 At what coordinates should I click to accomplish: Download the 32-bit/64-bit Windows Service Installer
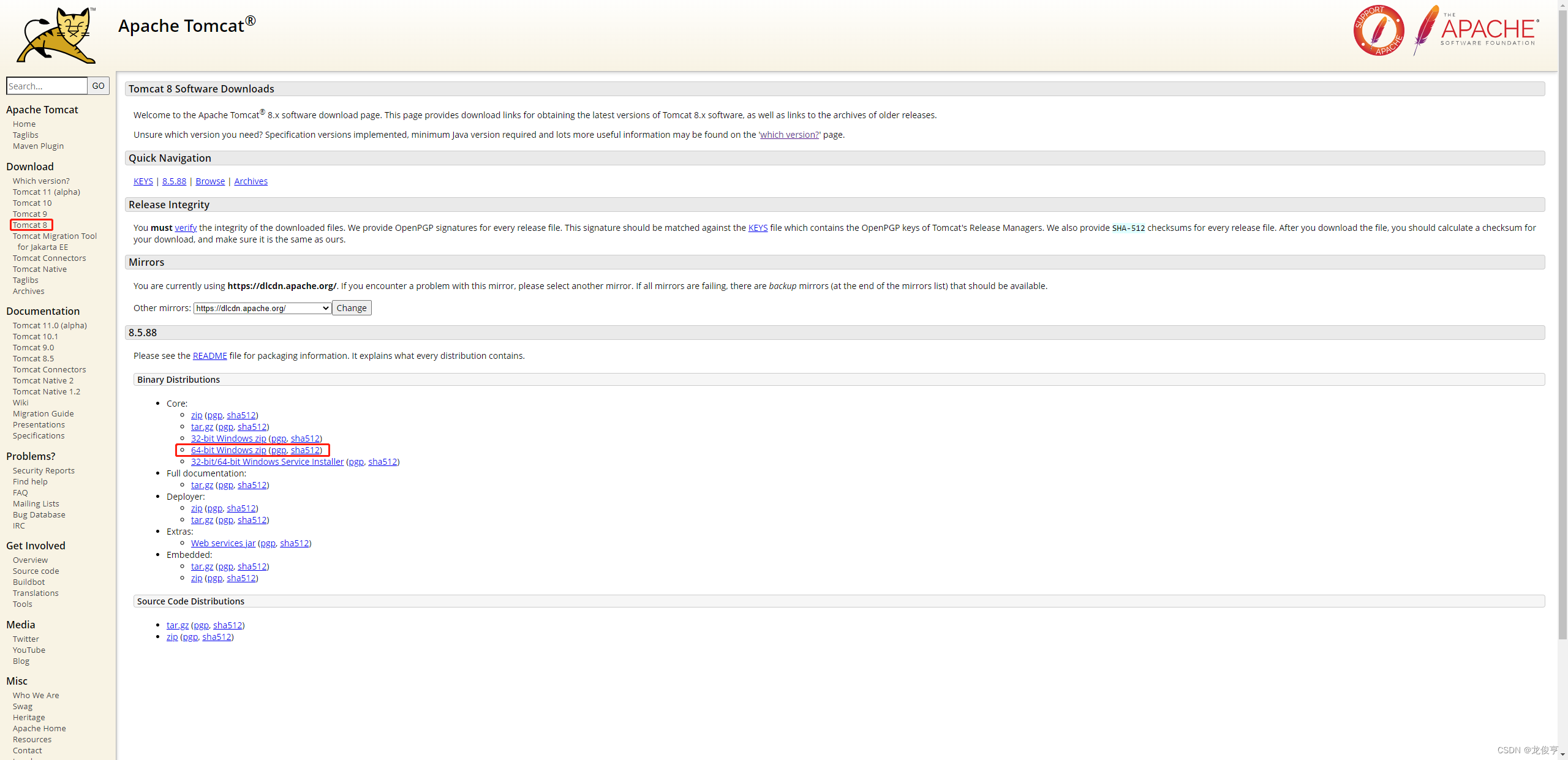point(267,462)
